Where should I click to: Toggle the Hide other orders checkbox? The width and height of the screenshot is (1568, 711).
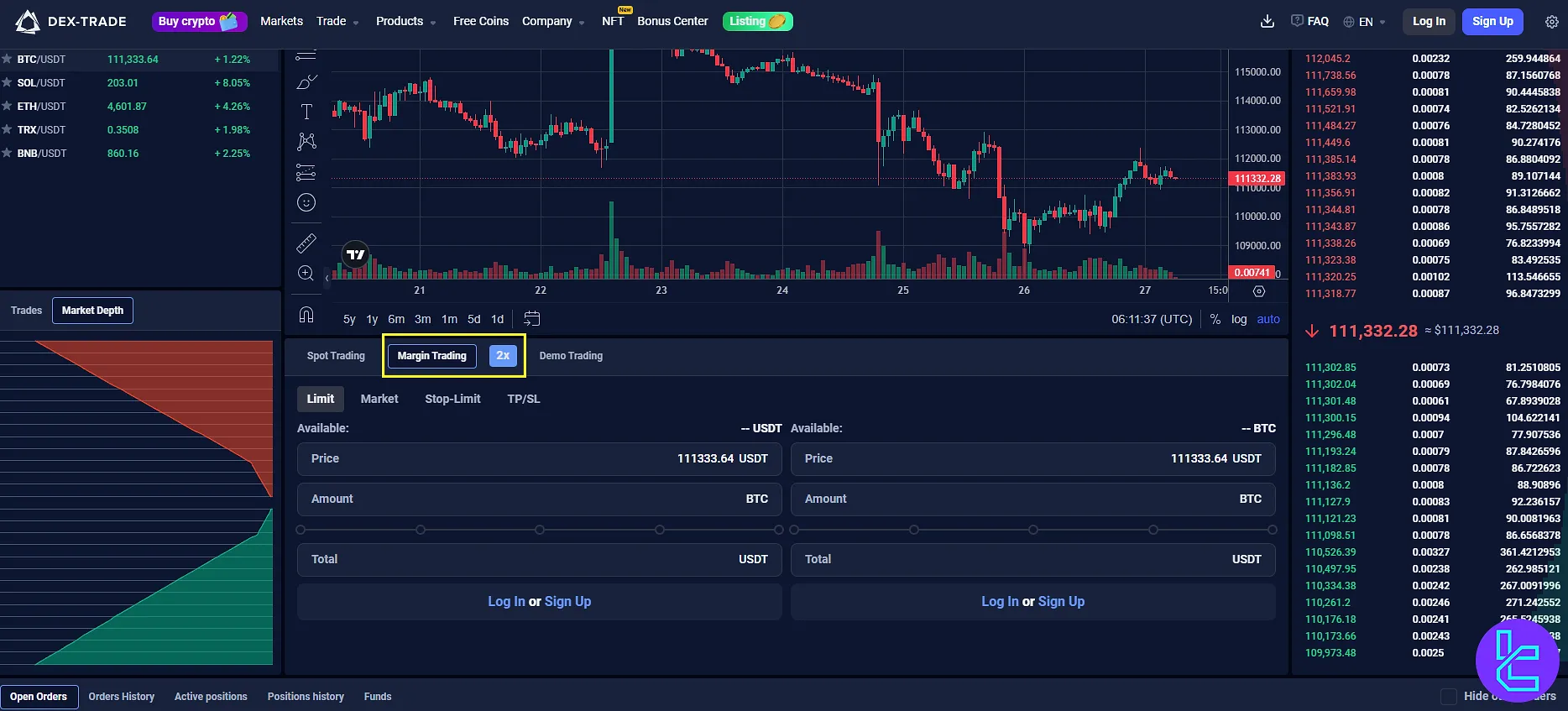pos(1448,696)
